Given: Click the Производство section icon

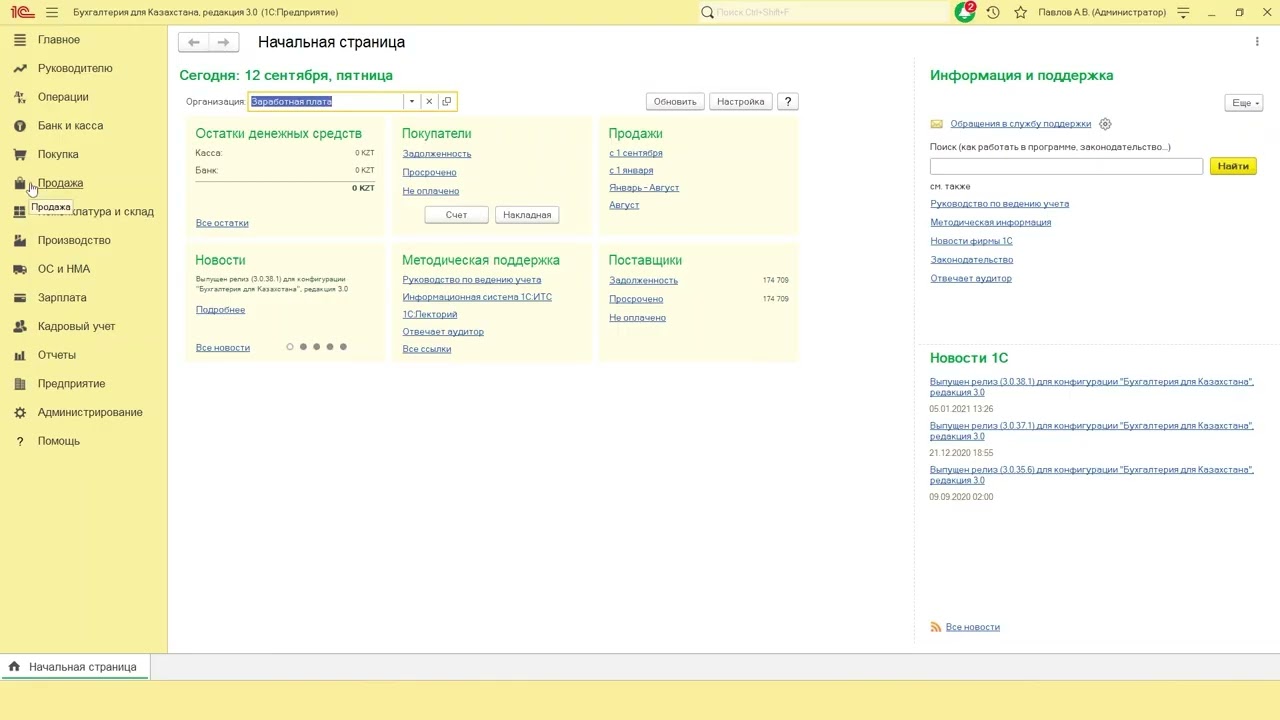Looking at the screenshot, I should [19, 240].
